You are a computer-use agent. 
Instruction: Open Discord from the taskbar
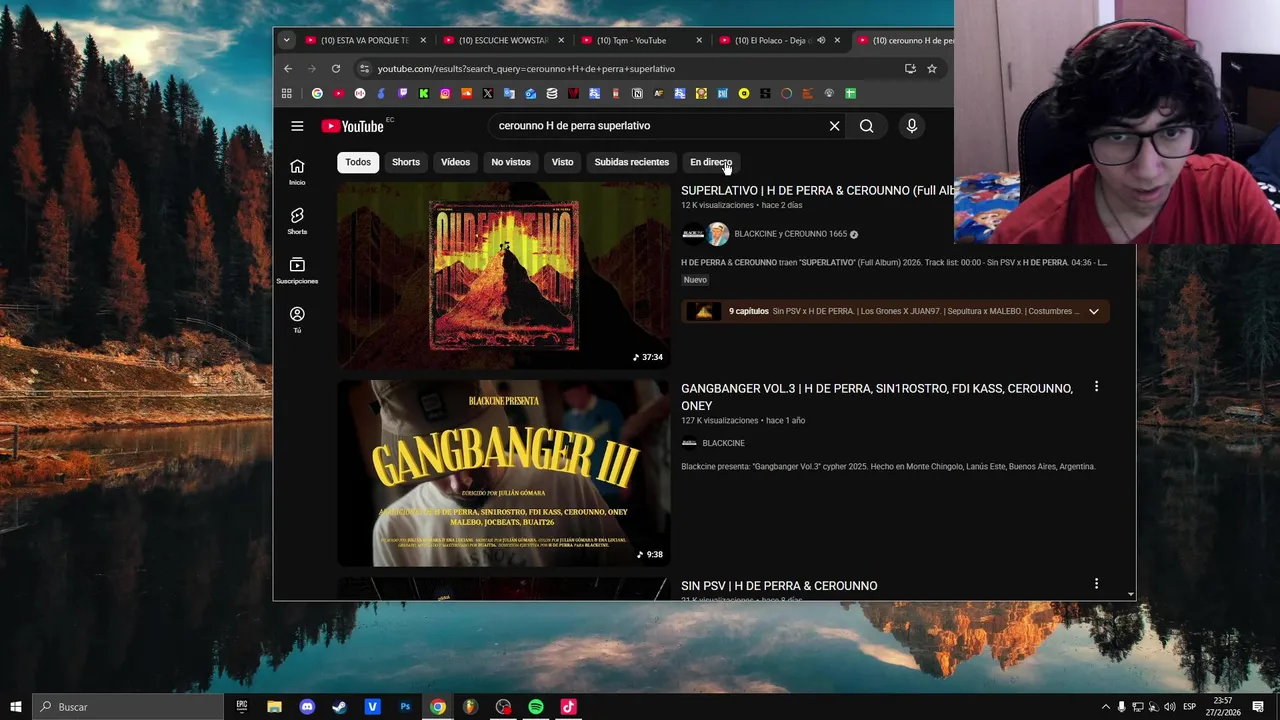tap(307, 707)
